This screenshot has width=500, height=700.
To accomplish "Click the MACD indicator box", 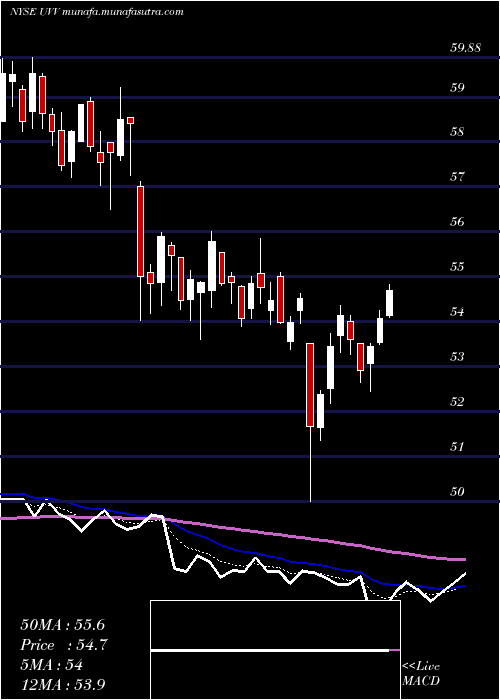I will coord(275,650).
